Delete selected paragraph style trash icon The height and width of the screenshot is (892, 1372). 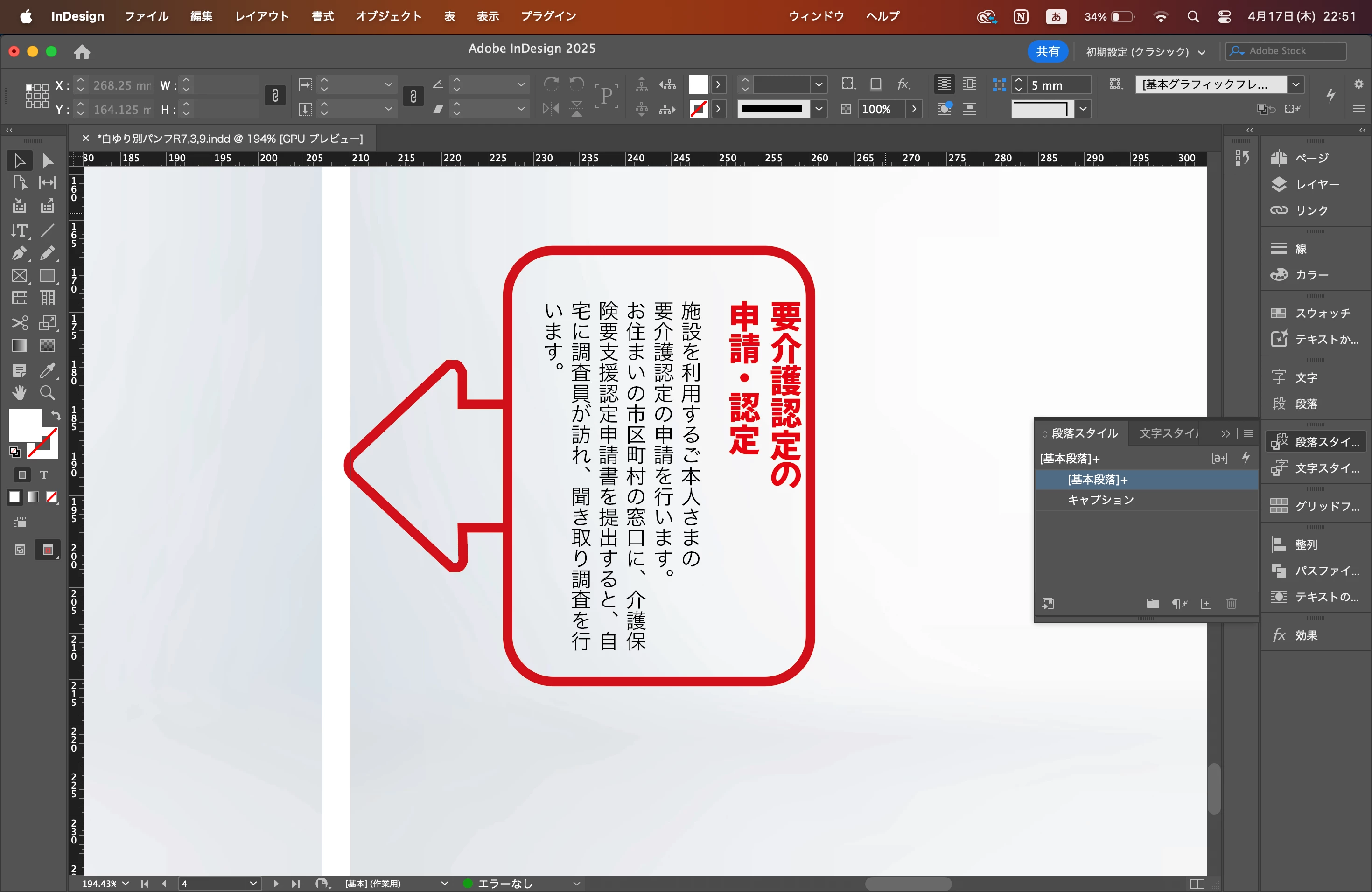coord(1232,603)
